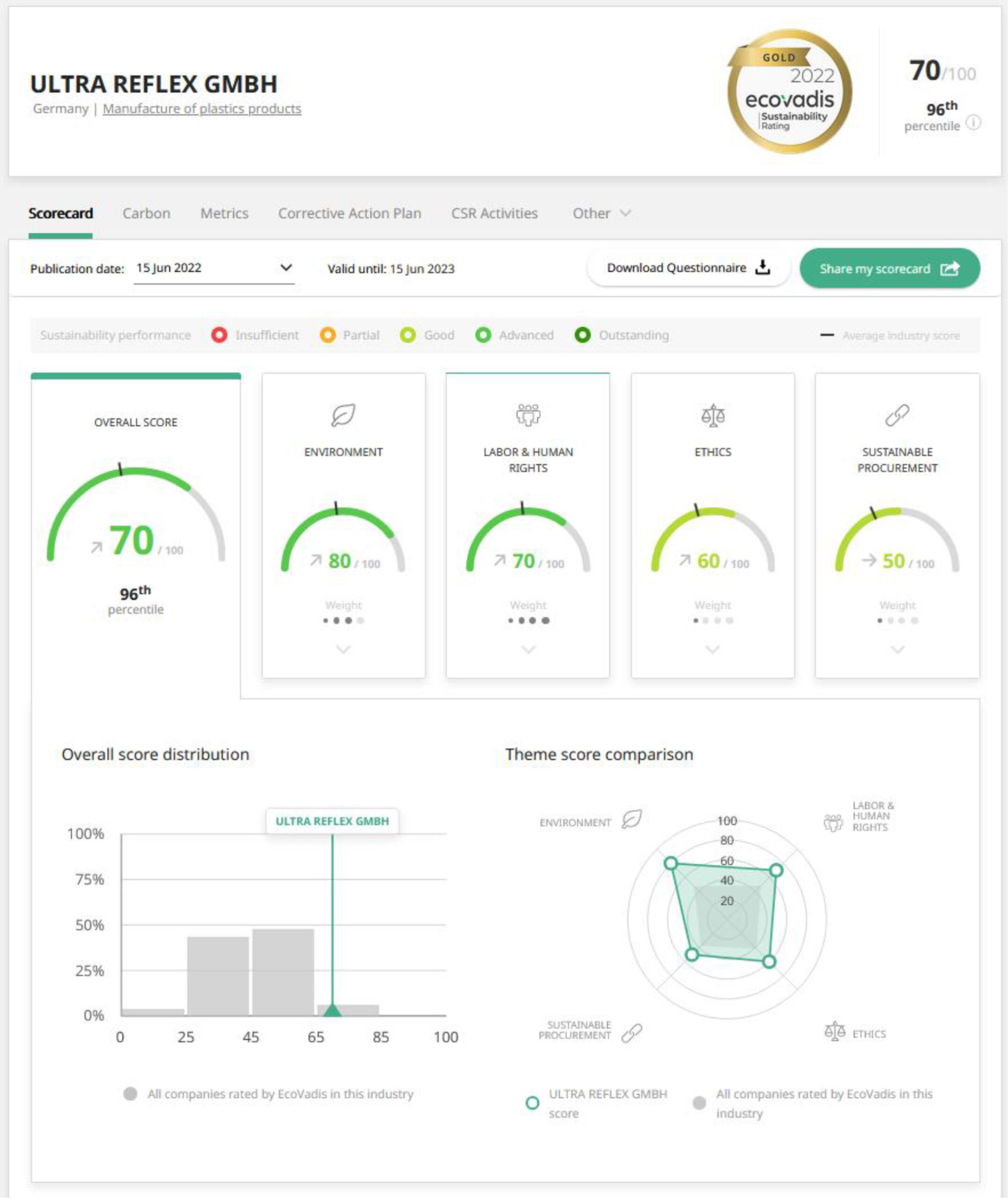Click the radar chart Environment leaf icon
1008x1198 pixels.
[631, 819]
